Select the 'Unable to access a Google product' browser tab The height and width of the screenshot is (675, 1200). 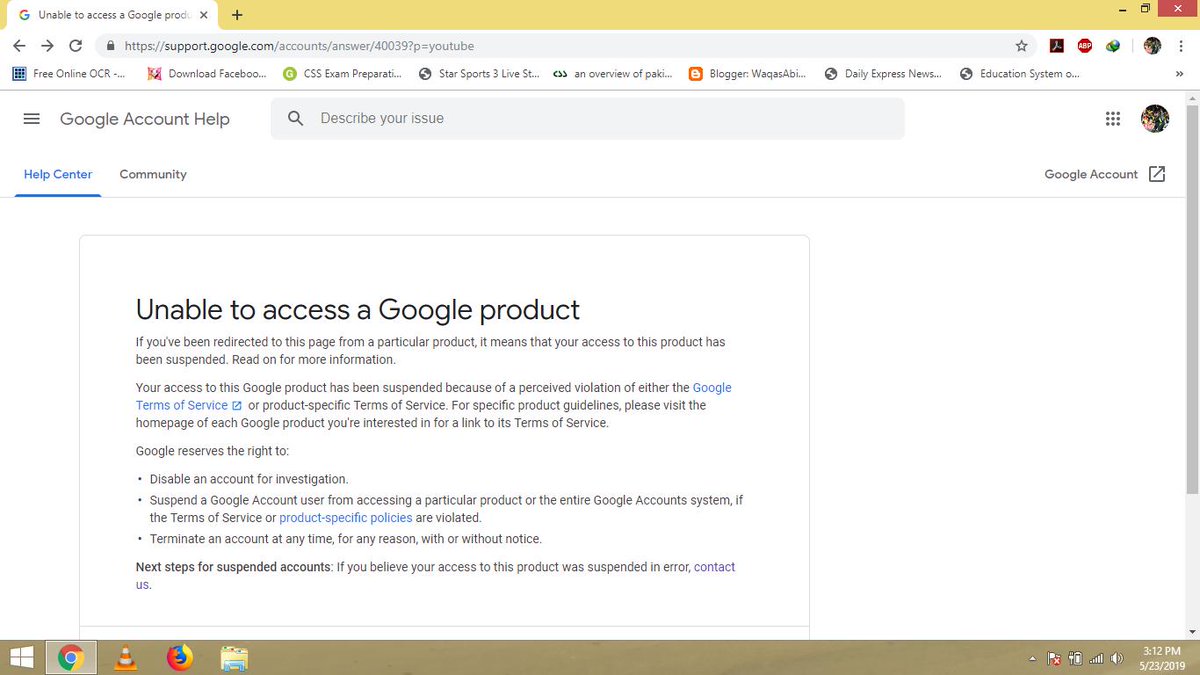coord(114,15)
